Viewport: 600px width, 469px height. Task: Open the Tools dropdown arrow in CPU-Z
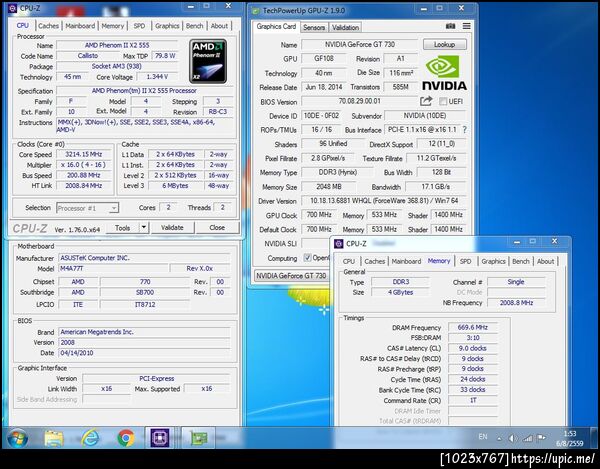click(x=143, y=227)
